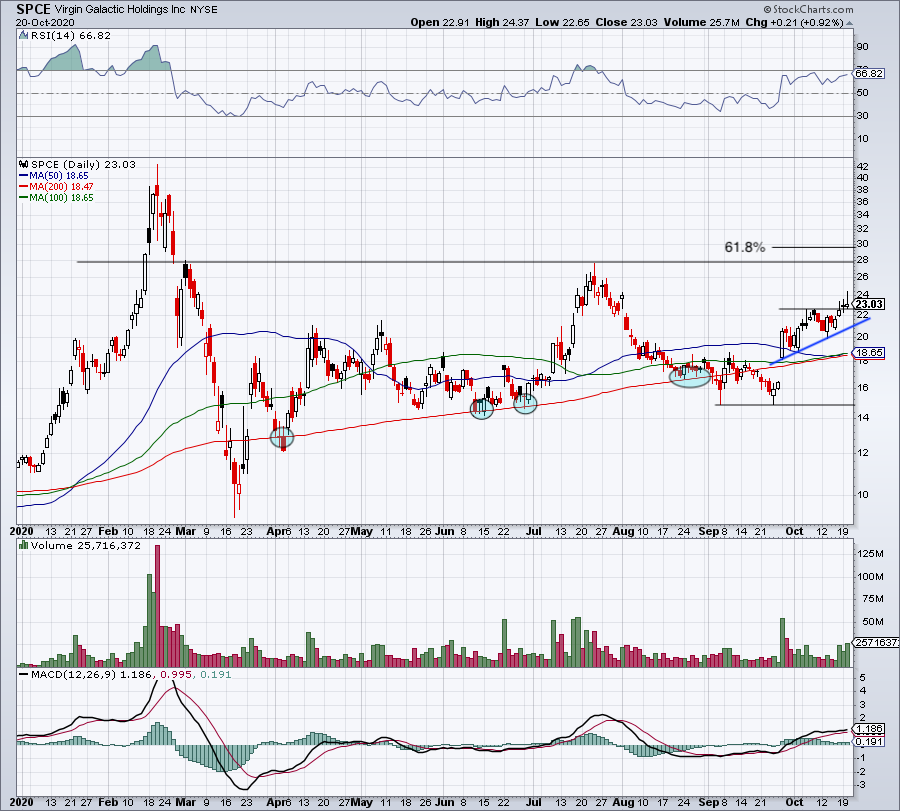Click the Low 22.65 value
Screen dimensions: 900x811
point(562,22)
